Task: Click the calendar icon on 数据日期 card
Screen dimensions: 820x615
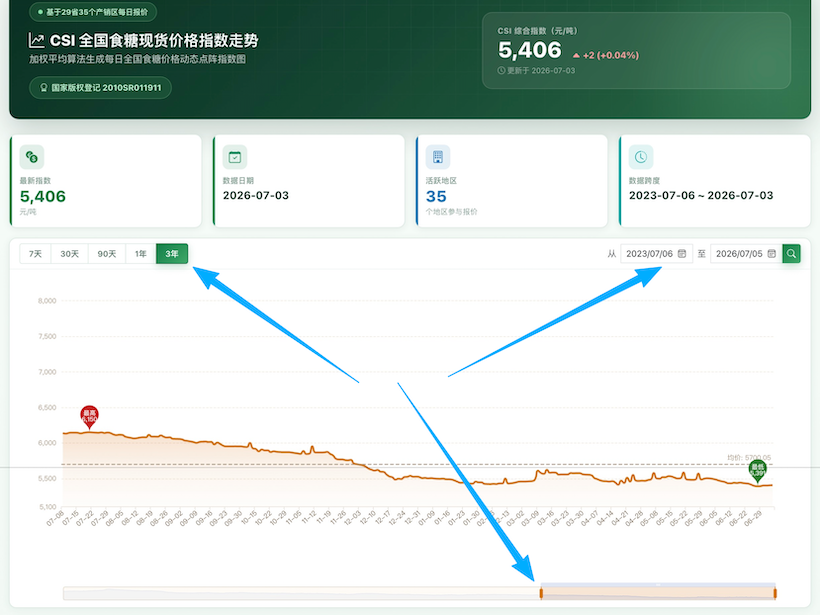Action: click(x=235, y=157)
